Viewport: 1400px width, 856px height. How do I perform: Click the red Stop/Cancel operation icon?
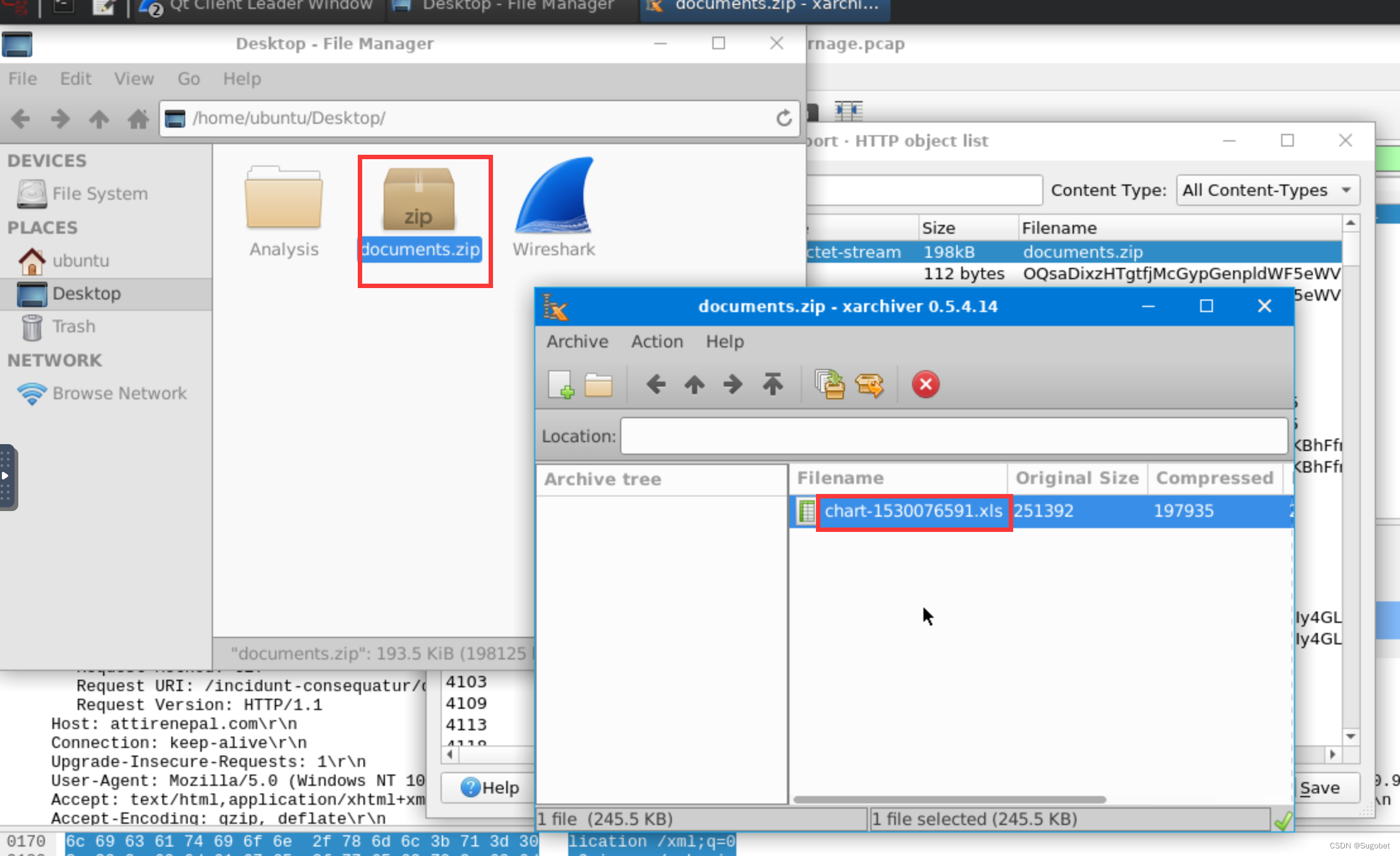(x=925, y=384)
